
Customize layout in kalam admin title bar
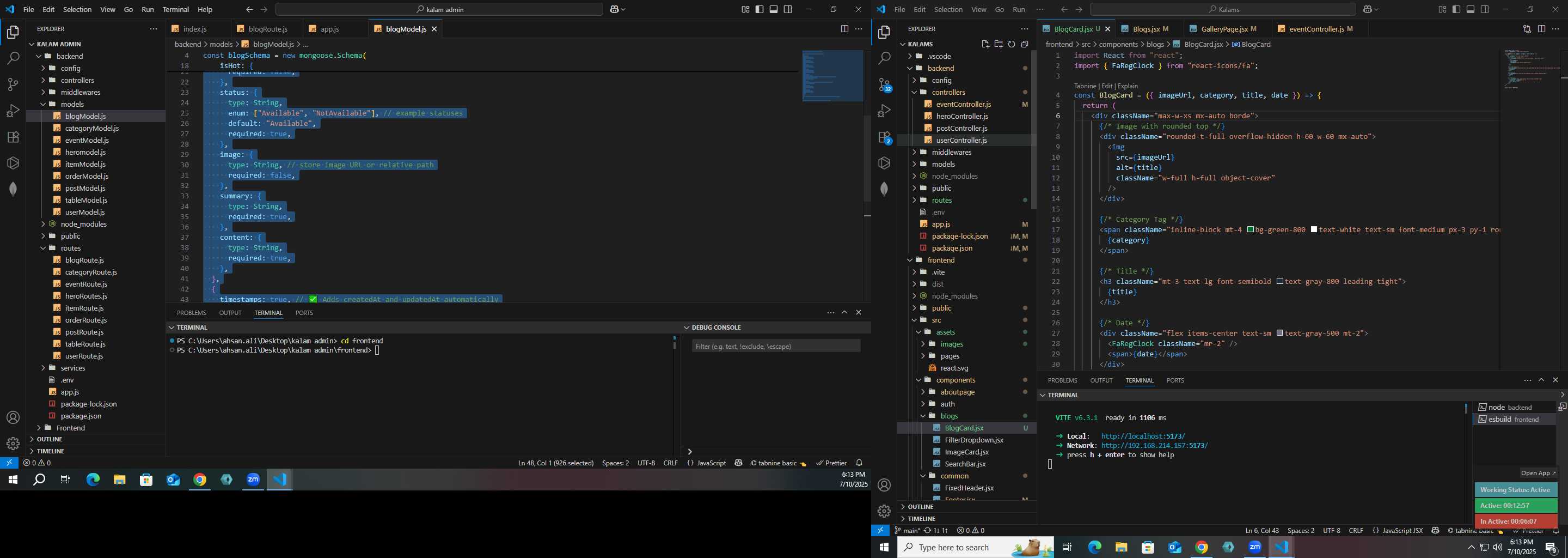746,10
